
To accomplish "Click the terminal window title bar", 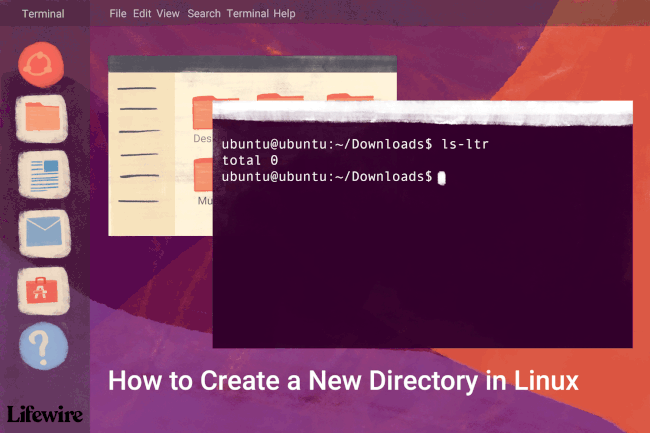I will click(422, 111).
